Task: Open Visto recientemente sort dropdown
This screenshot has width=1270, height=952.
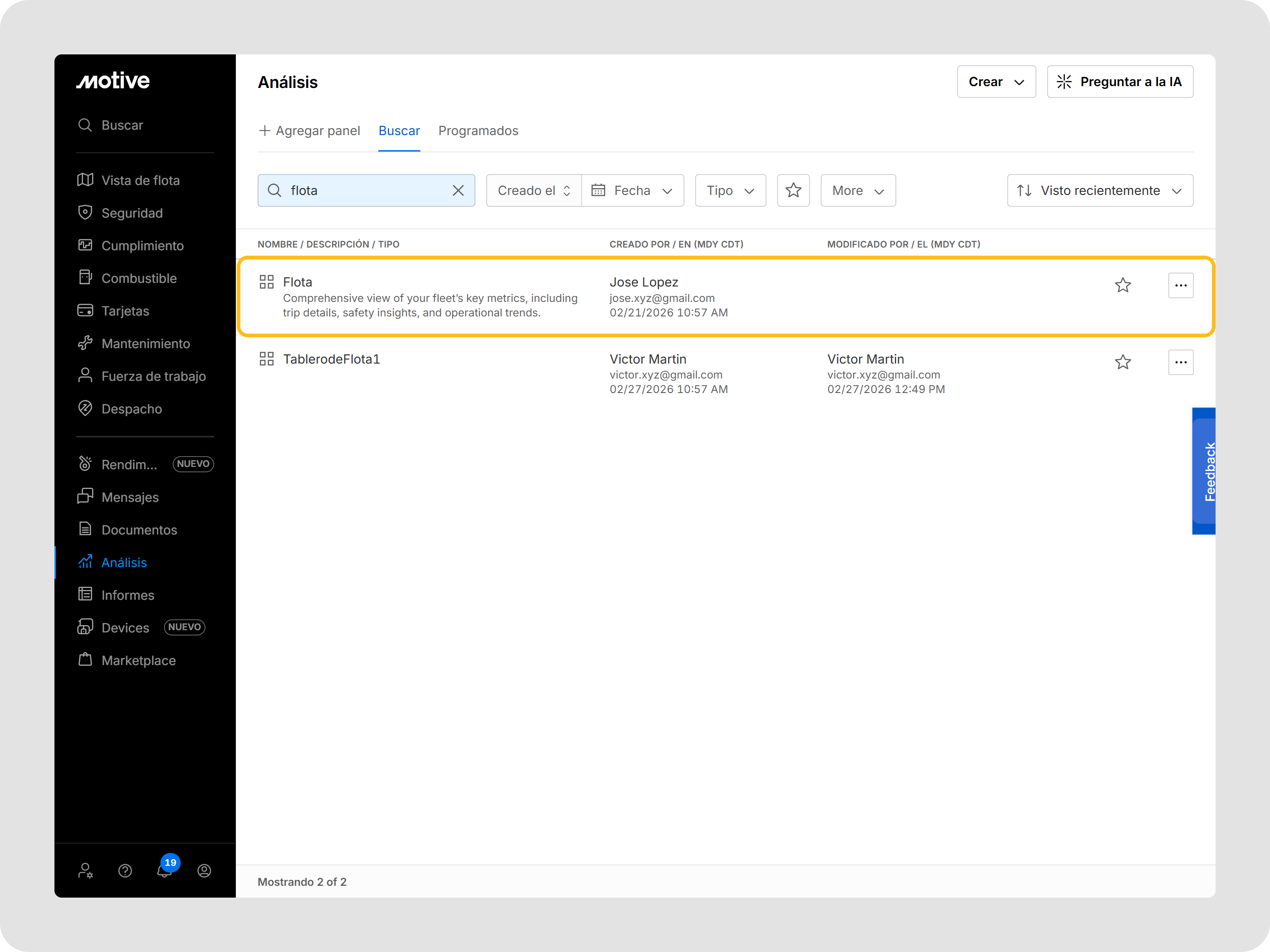Action: pyautogui.click(x=1099, y=190)
